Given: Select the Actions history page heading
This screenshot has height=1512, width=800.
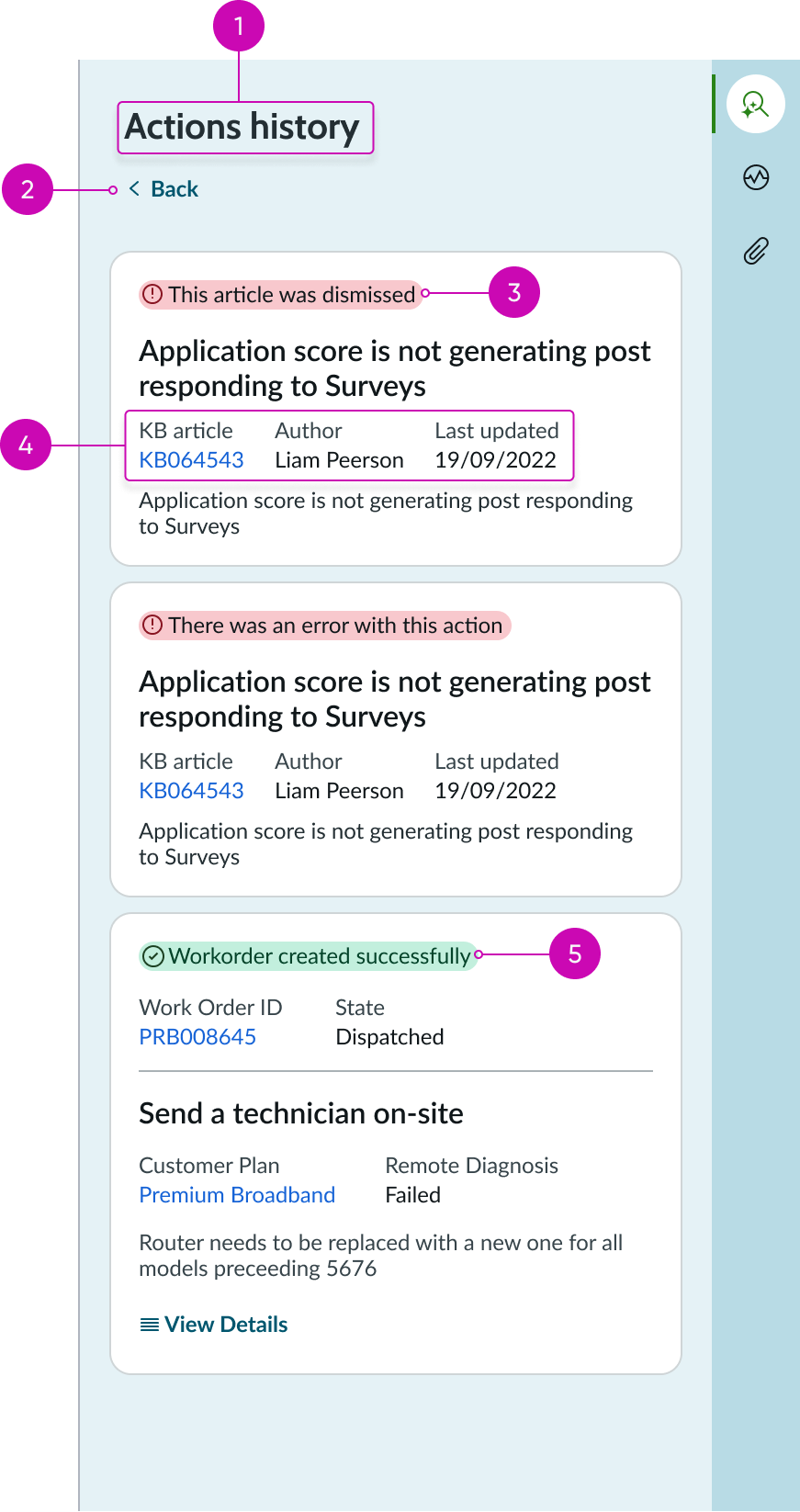Looking at the screenshot, I should tap(244, 127).
